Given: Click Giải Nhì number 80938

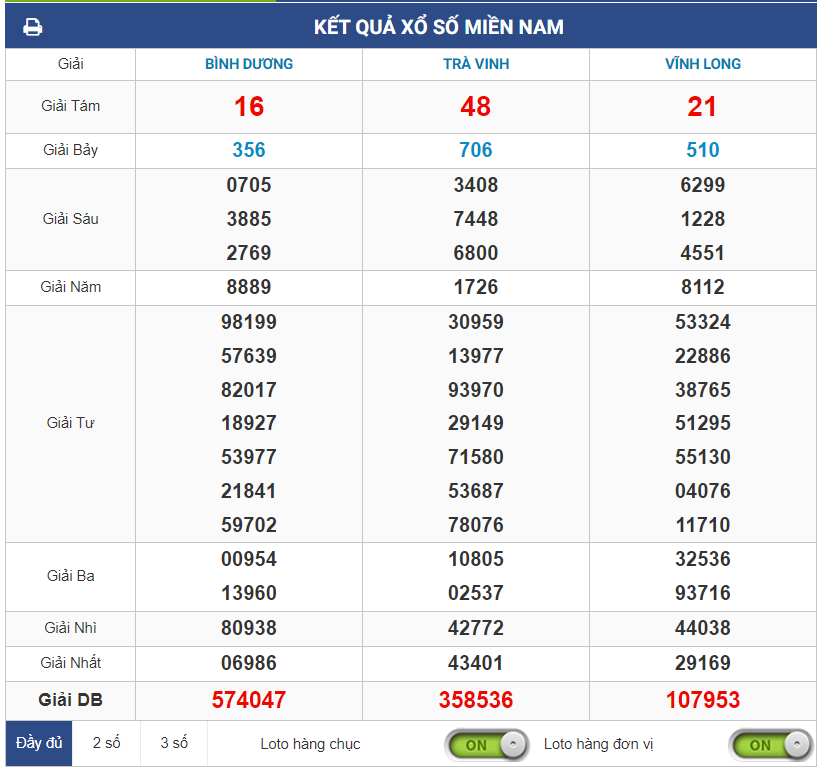Looking at the screenshot, I should click(249, 628).
